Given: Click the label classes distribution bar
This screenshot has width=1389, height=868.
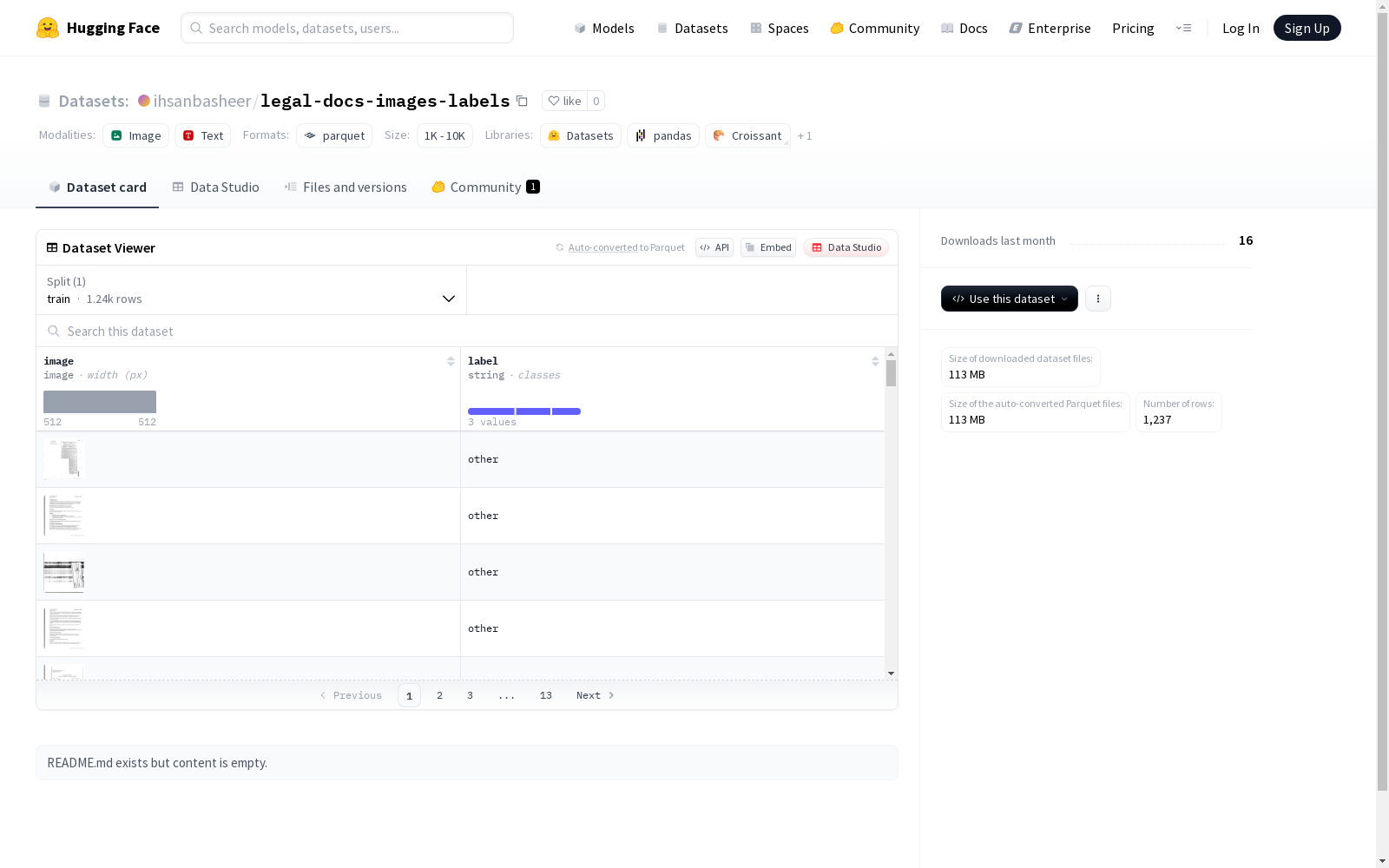Looking at the screenshot, I should coord(524,411).
